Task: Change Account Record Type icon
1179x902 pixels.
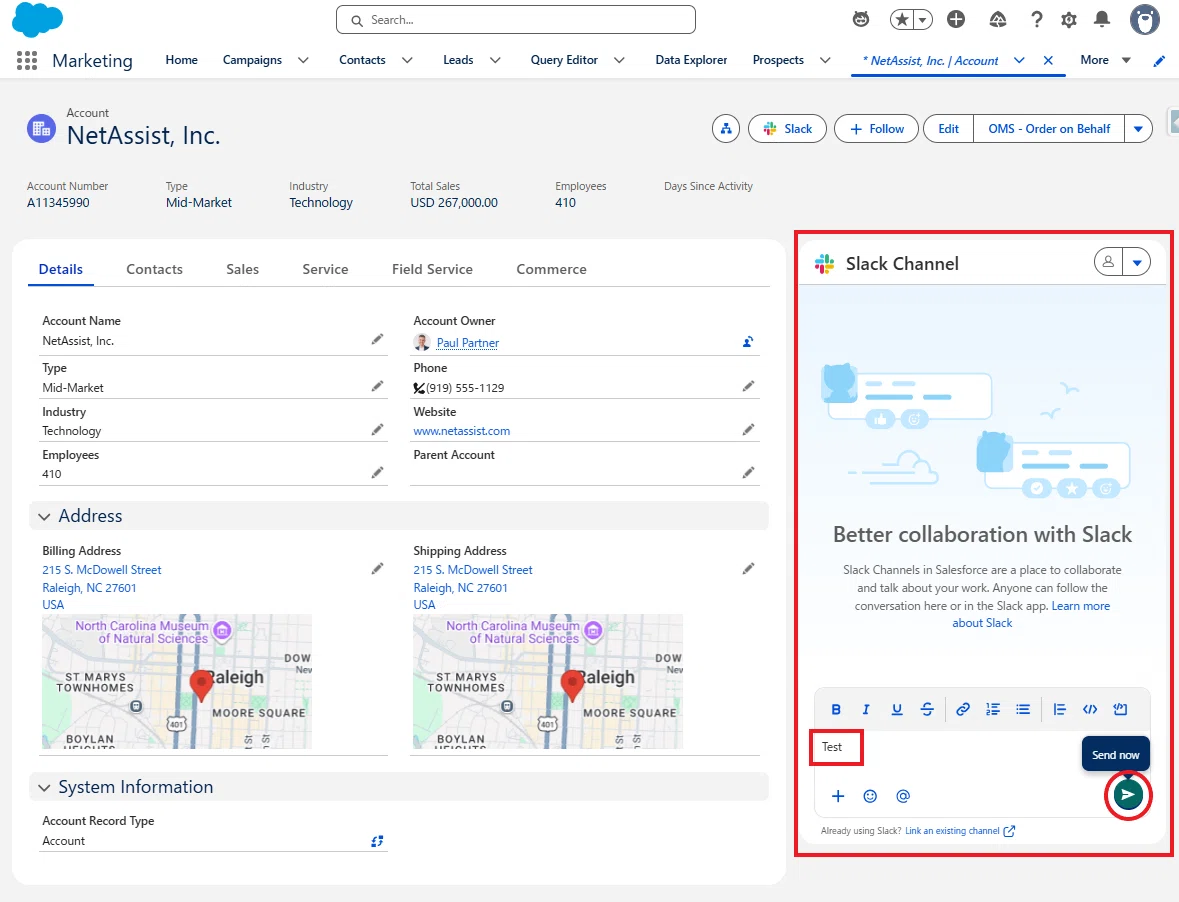Action: coord(377,841)
